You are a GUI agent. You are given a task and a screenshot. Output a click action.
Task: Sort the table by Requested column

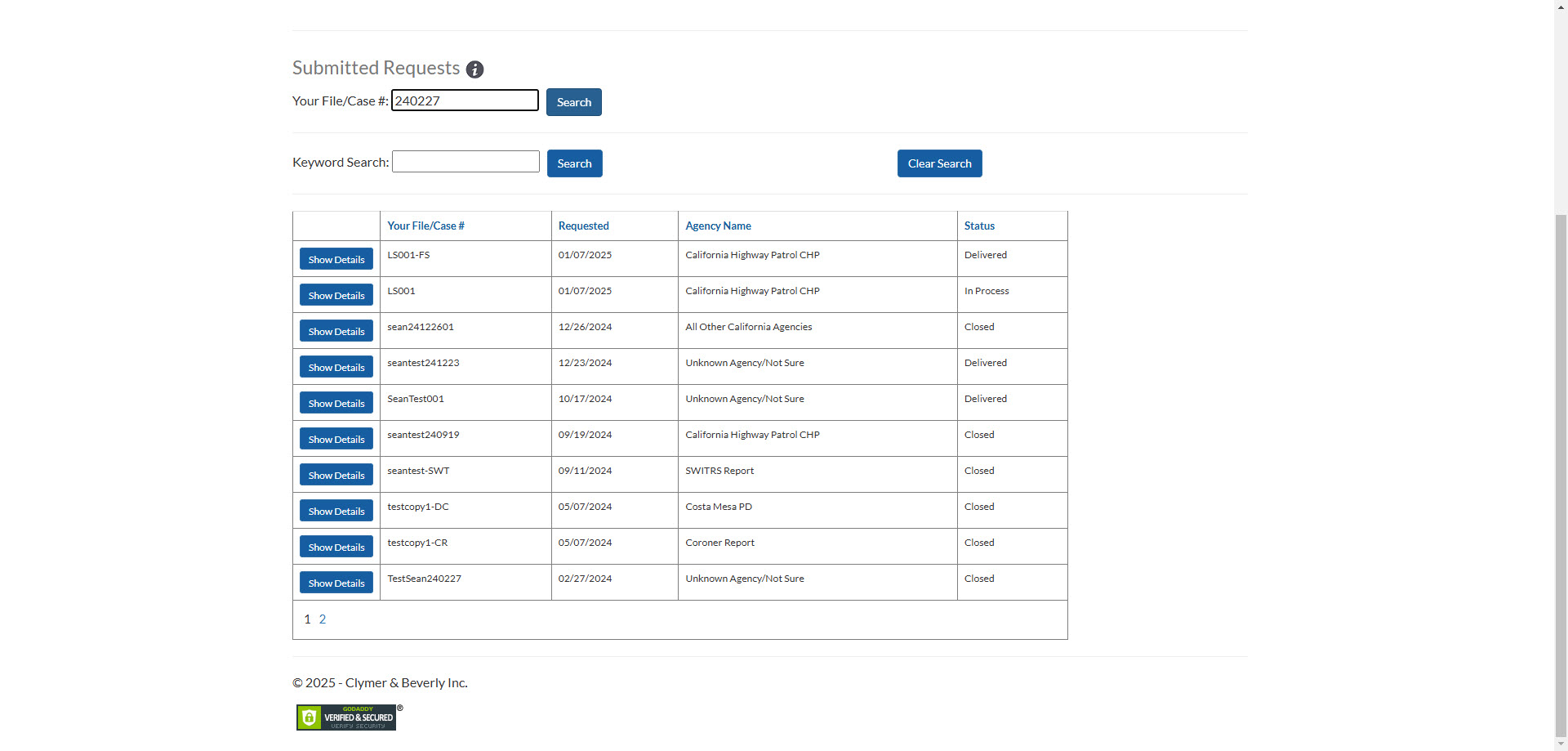point(583,226)
